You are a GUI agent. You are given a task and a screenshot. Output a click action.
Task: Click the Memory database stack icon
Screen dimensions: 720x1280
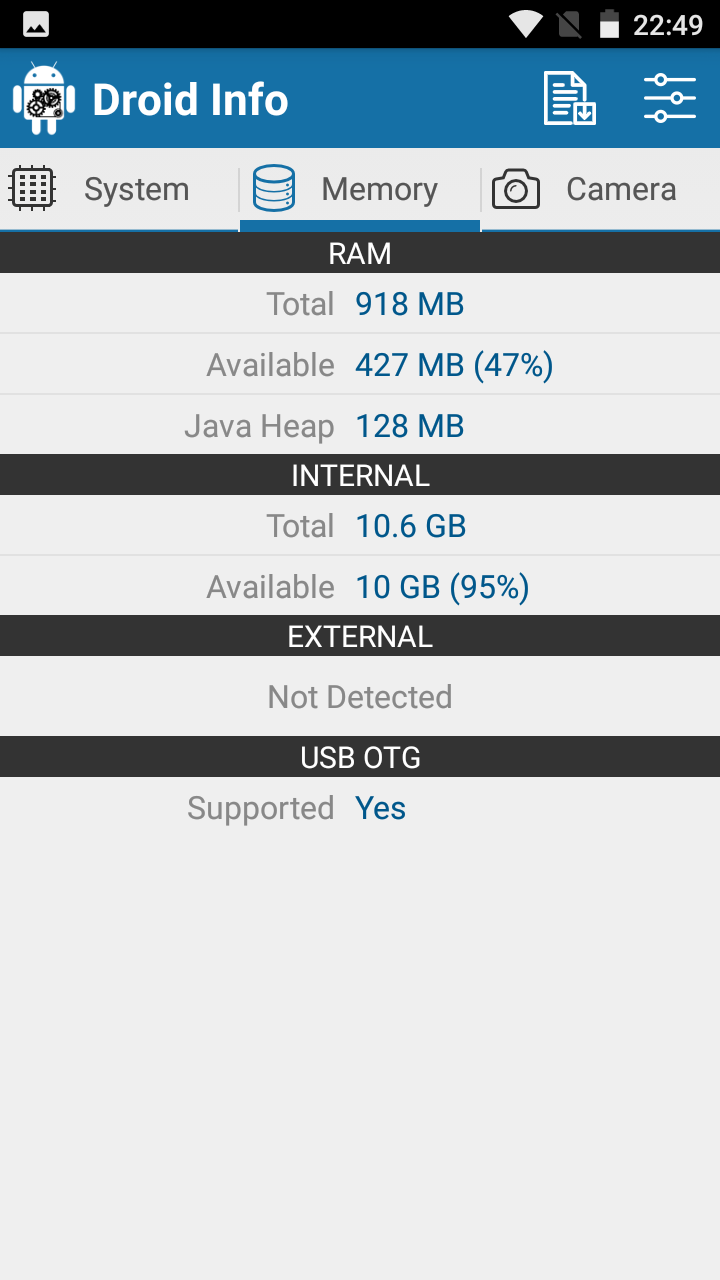pyautogui.click(x=273, y=188)
